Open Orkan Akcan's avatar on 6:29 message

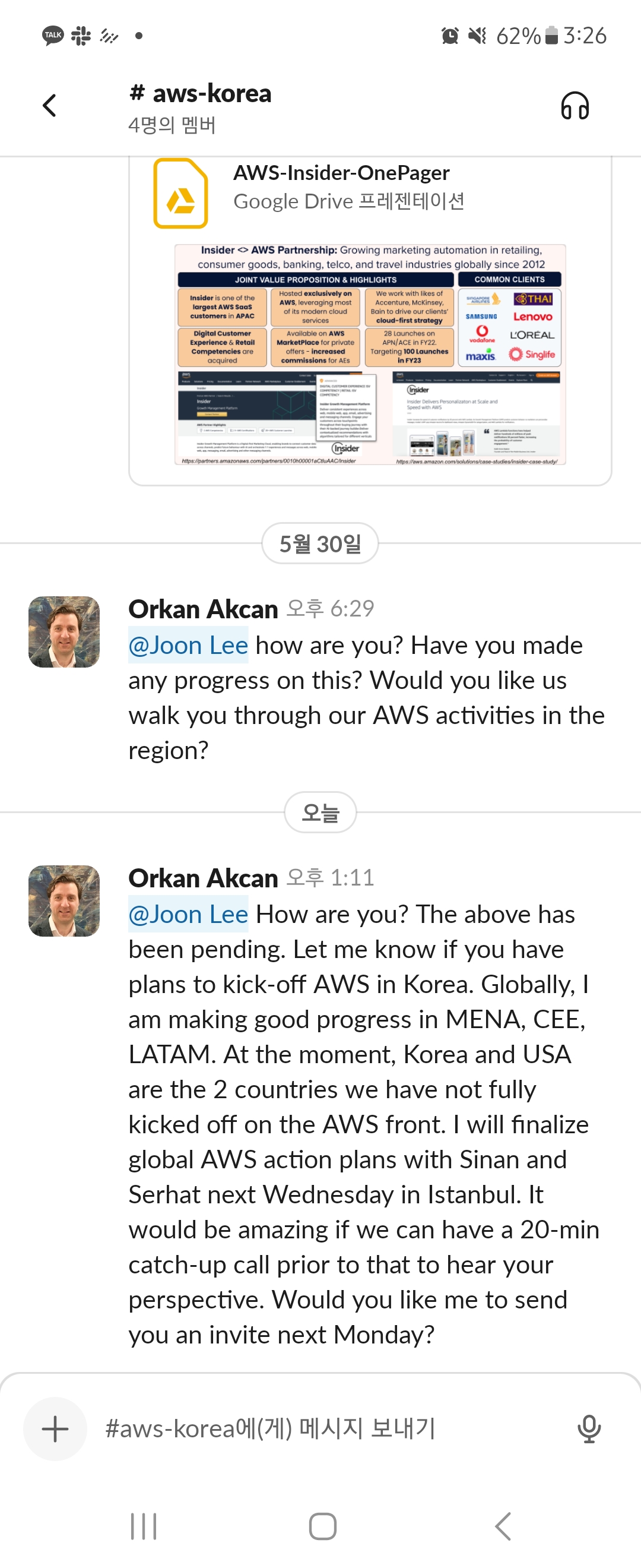[x=65, y=632]
